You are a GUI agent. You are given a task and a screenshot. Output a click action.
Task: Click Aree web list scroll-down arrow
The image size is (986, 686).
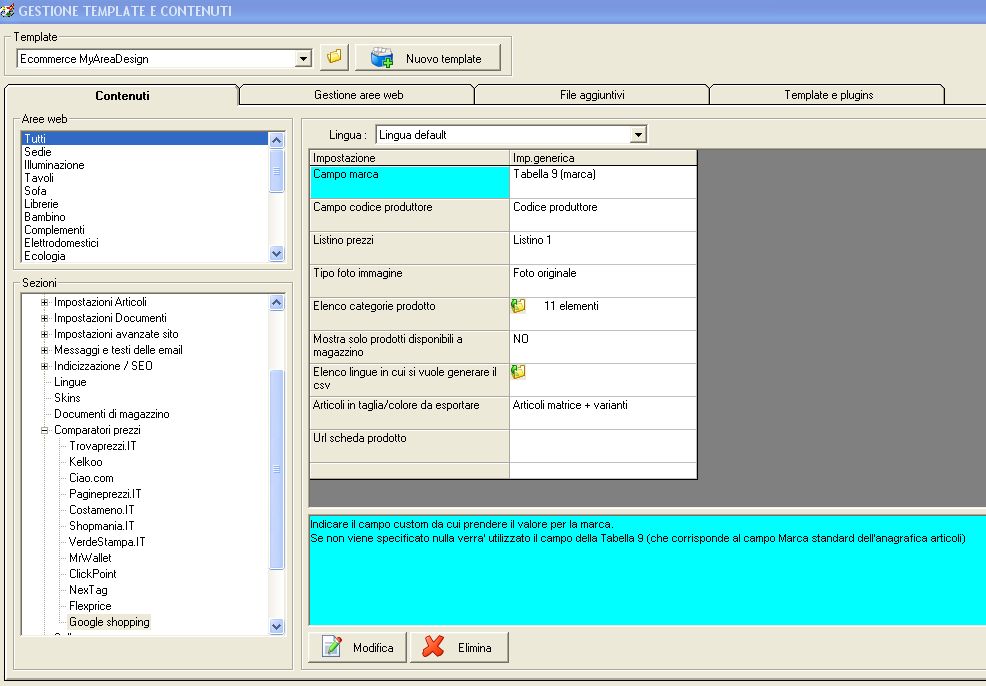coord(276,253)
